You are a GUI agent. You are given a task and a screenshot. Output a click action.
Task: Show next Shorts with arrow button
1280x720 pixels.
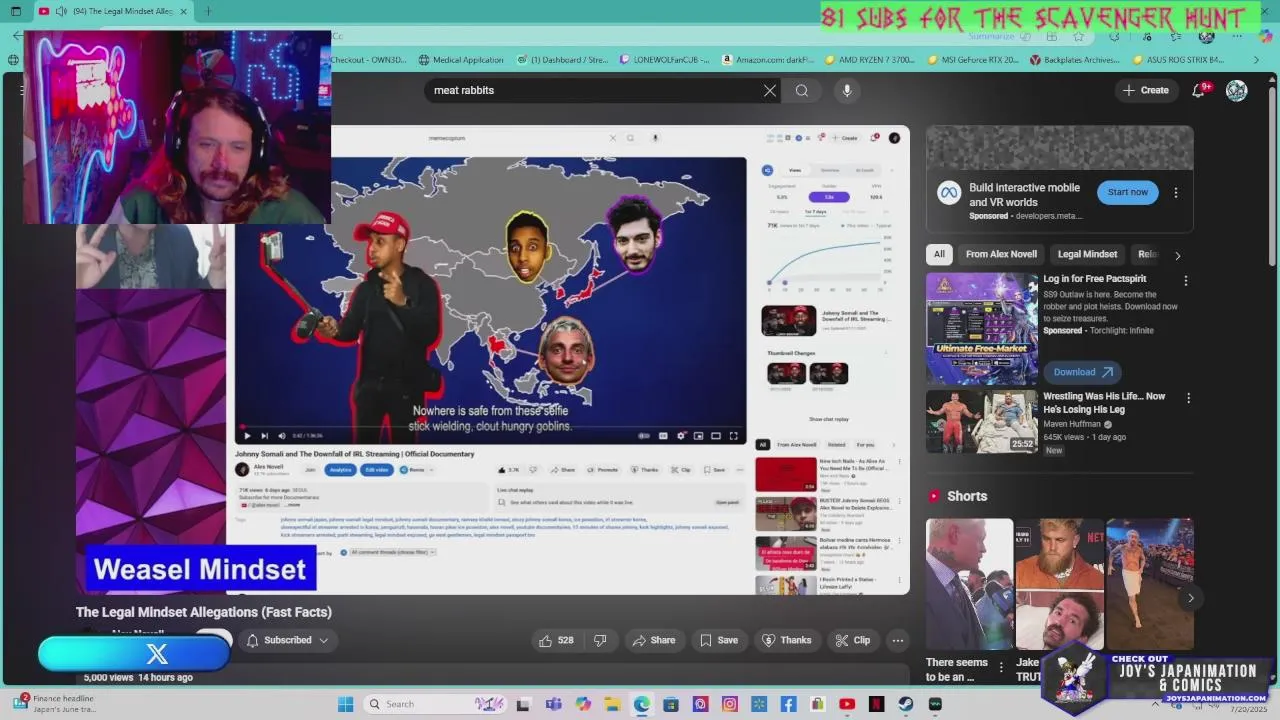point(1190,598)
